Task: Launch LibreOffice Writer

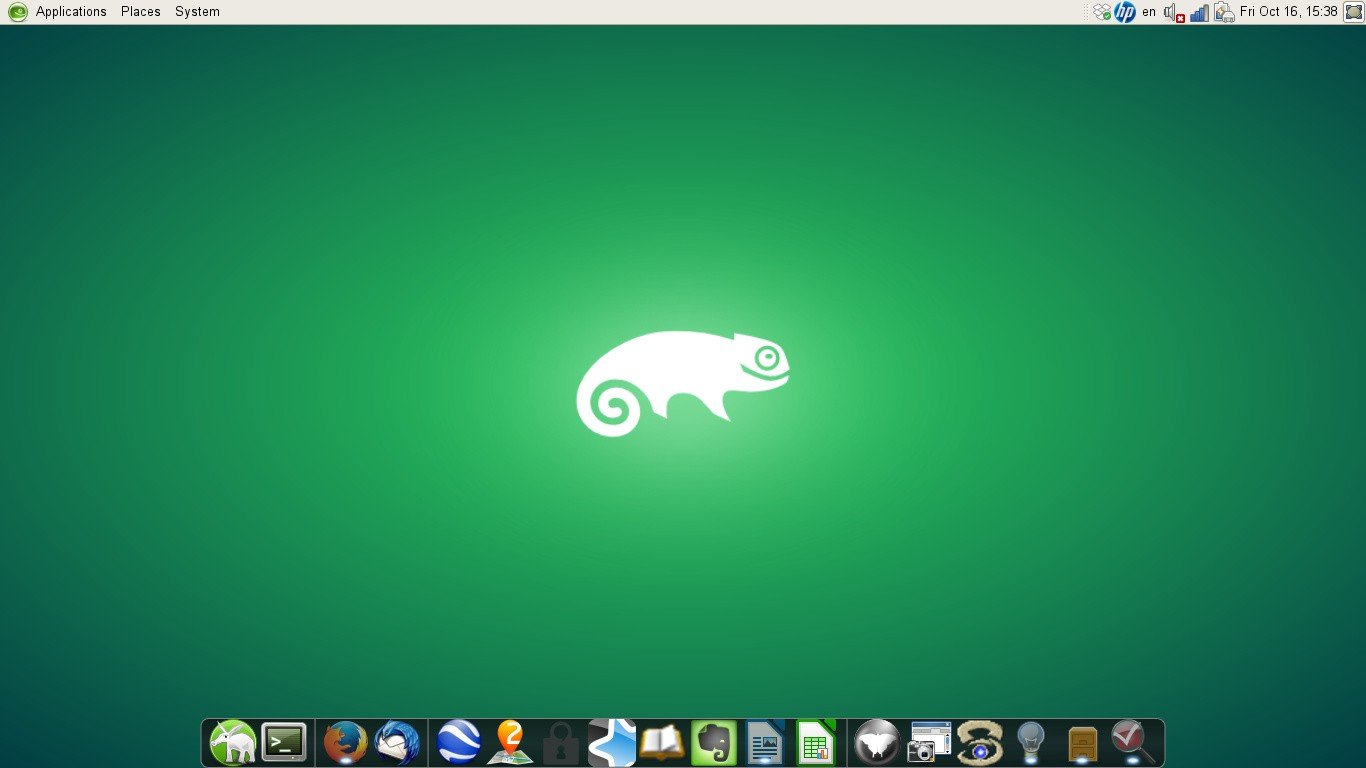Action: 764,741
